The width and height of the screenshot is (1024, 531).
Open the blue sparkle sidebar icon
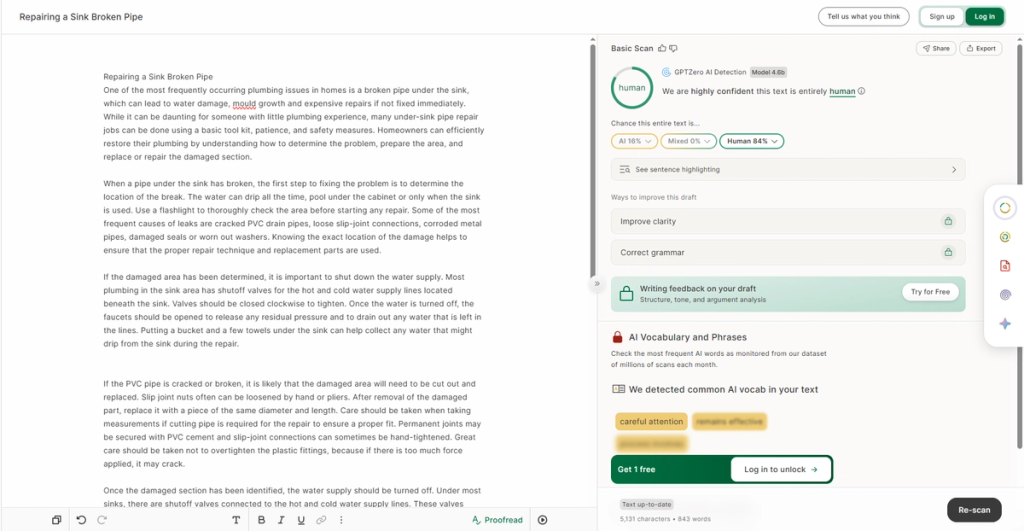coord(1004,323)
